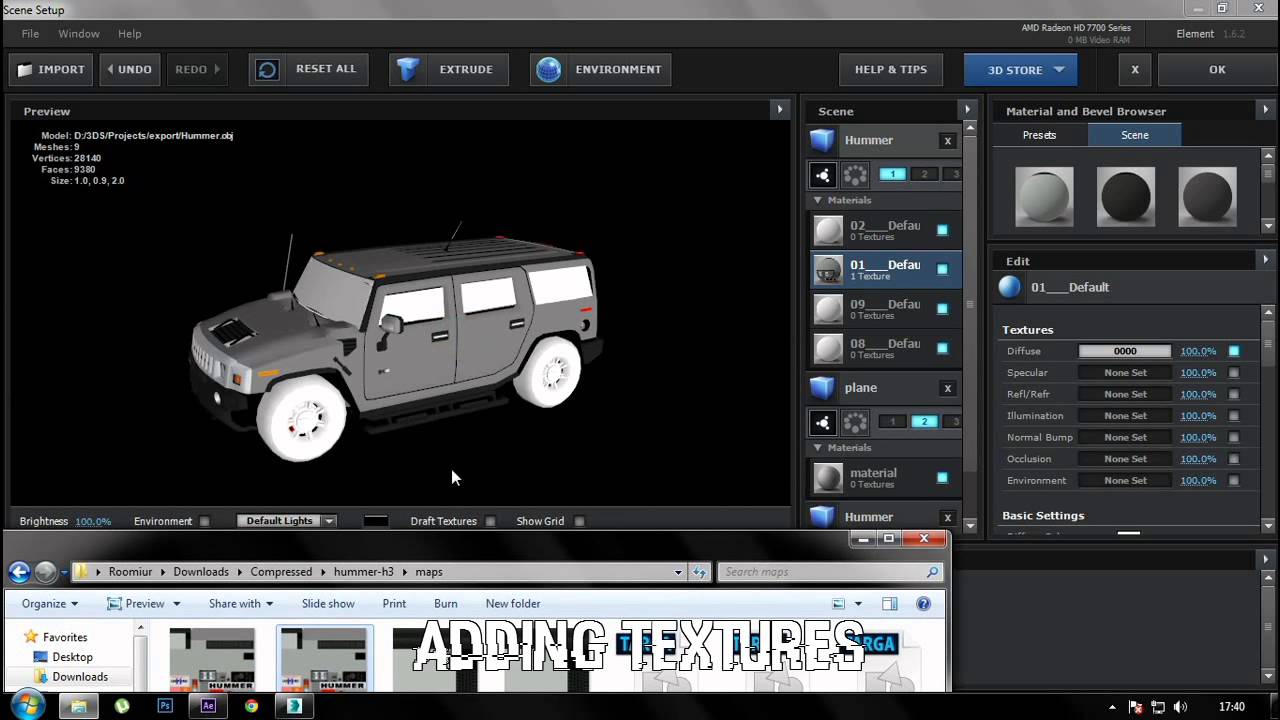
Task: Open Material and Bevel Browser panel arrow
Action: coord(1266,109)
